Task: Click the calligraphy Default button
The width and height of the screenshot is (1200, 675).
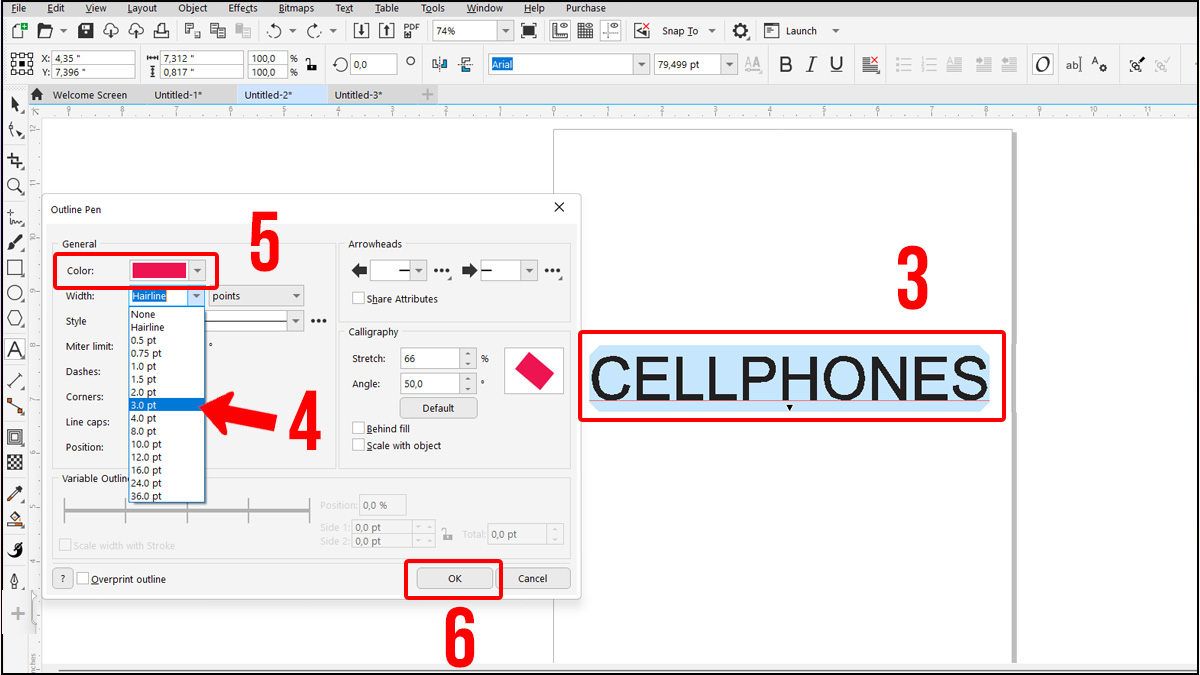Action: (x=437, y=408)
